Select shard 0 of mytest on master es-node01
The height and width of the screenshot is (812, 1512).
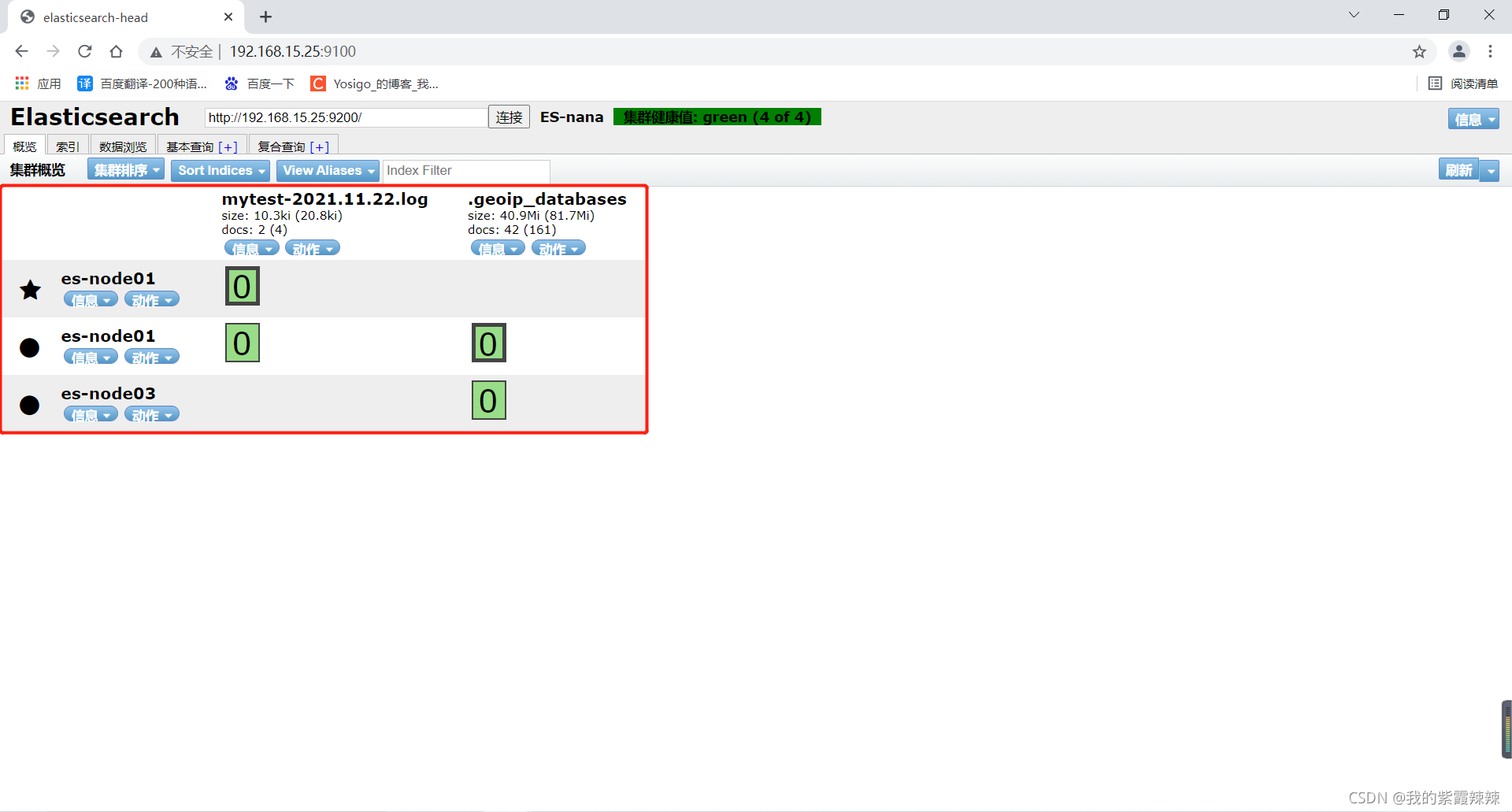(243, 286)
